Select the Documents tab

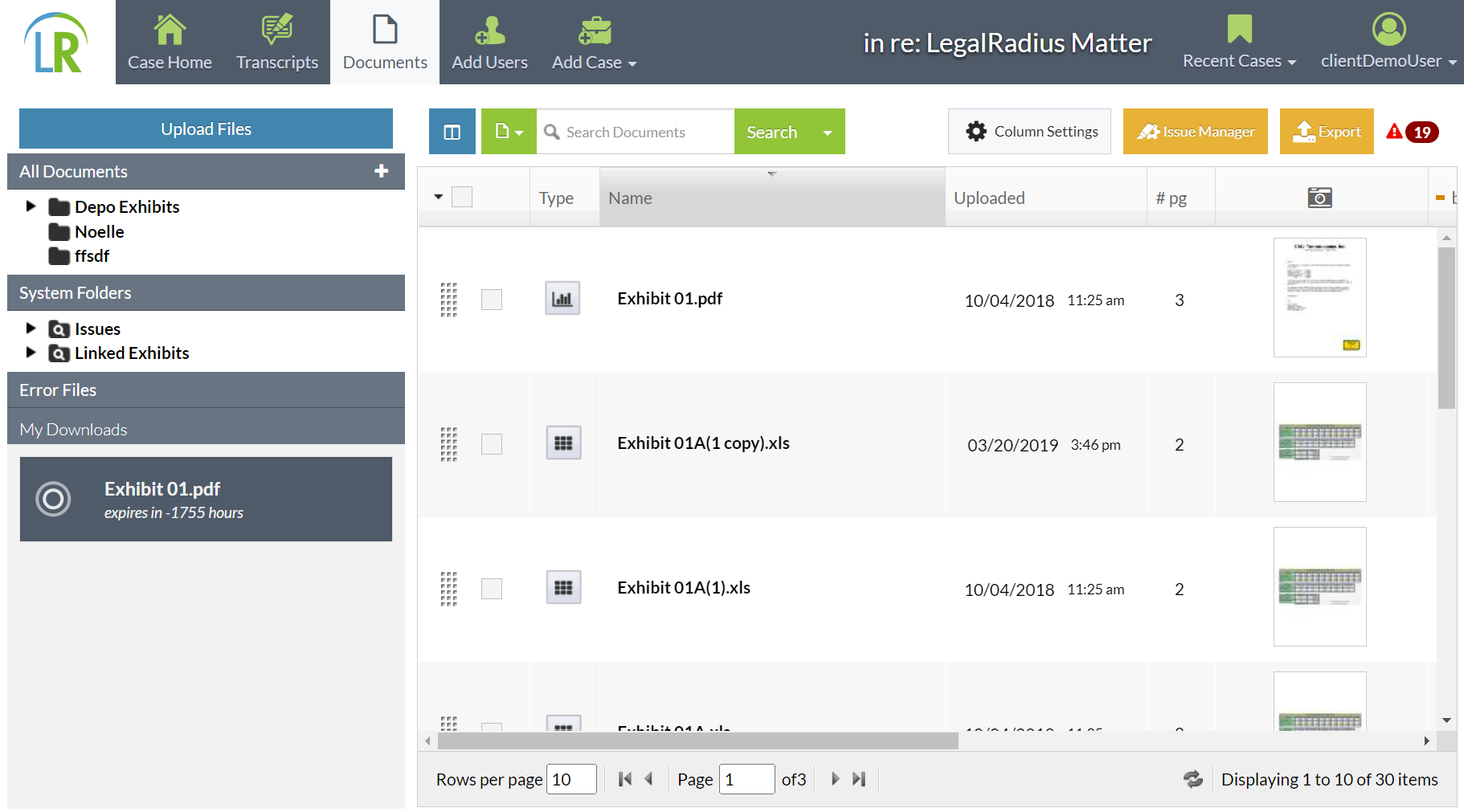pos(385,43)
